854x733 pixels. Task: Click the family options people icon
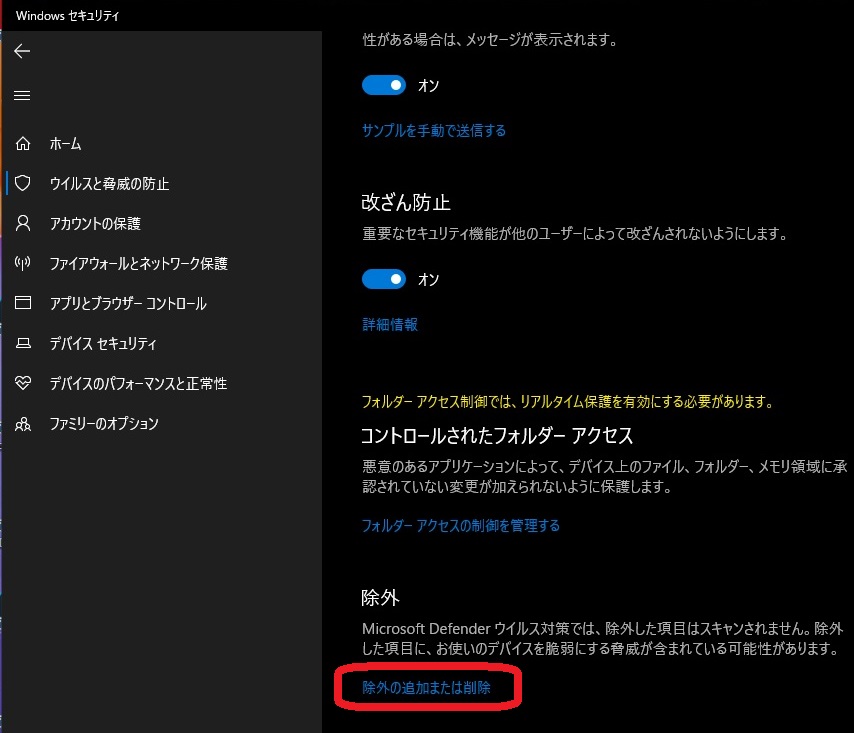tap(23, 424)
